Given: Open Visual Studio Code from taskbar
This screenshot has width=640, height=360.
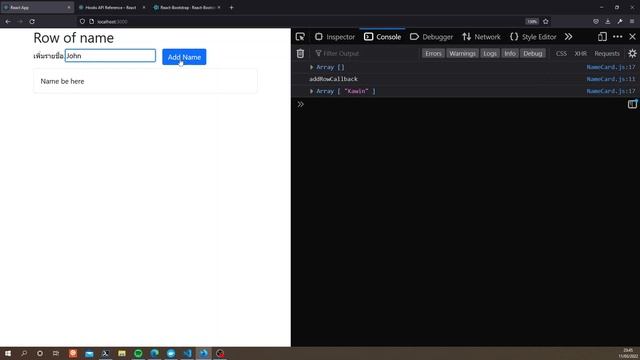Looking at the screenshot, I should tap(187, 353).
